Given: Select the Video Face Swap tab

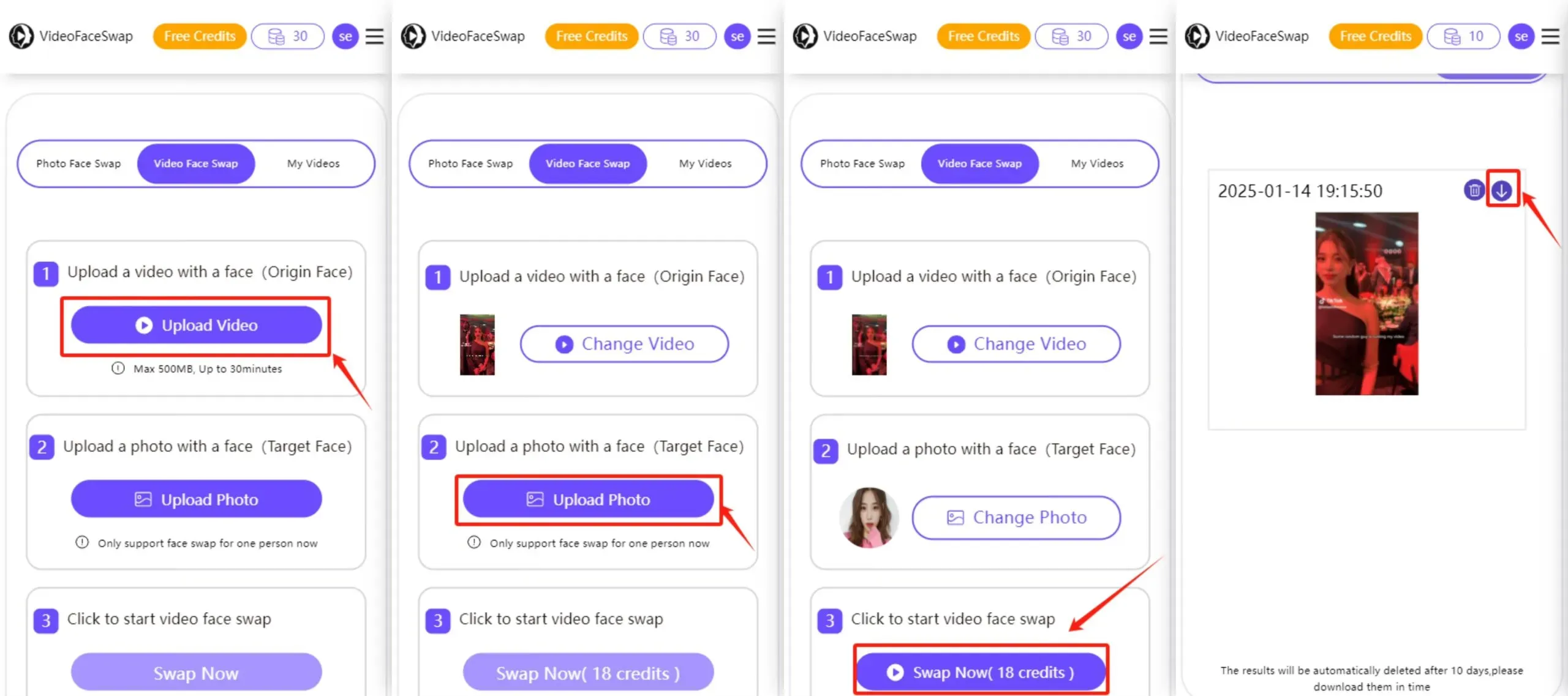Looking at the screenshot, I should click(x=196, y=163).
